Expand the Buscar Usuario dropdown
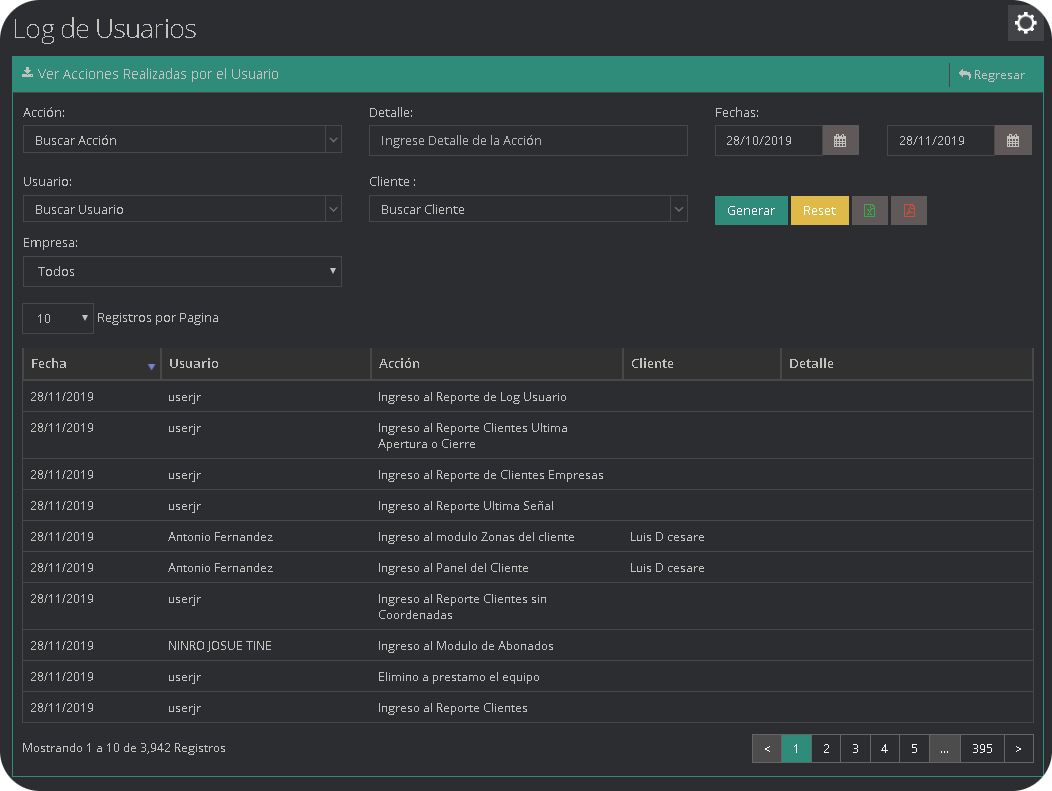This screenshot has height=791, width=1052. (333, 209)
